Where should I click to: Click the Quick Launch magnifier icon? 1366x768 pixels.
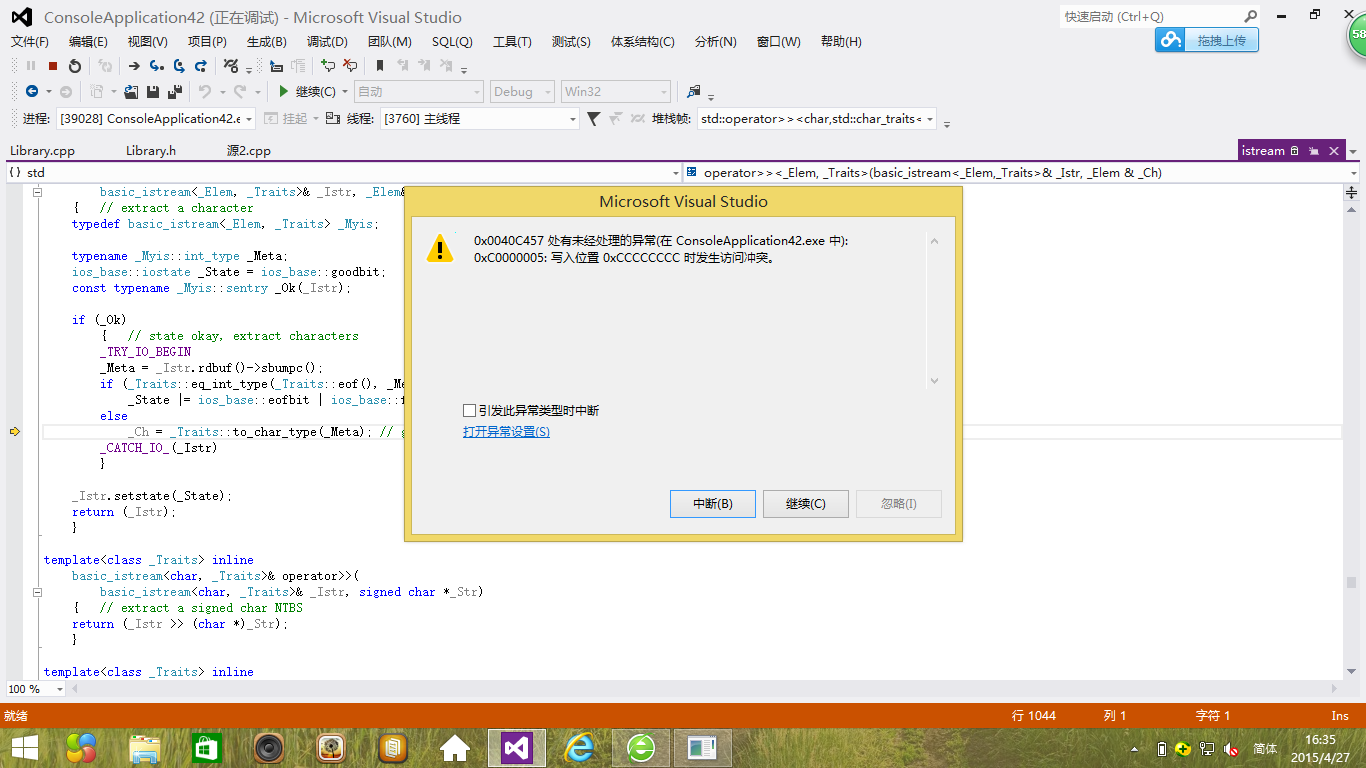tap(1250, 16)
